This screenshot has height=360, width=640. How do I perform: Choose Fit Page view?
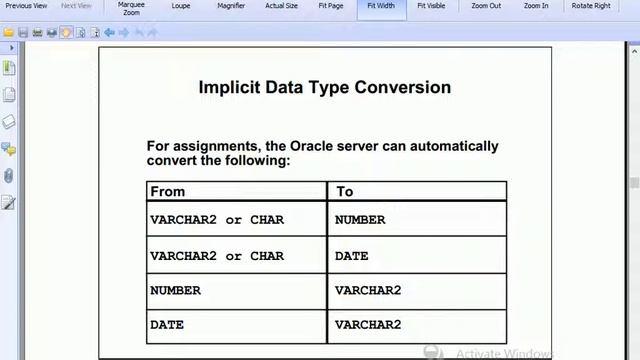tap(331, 6)
